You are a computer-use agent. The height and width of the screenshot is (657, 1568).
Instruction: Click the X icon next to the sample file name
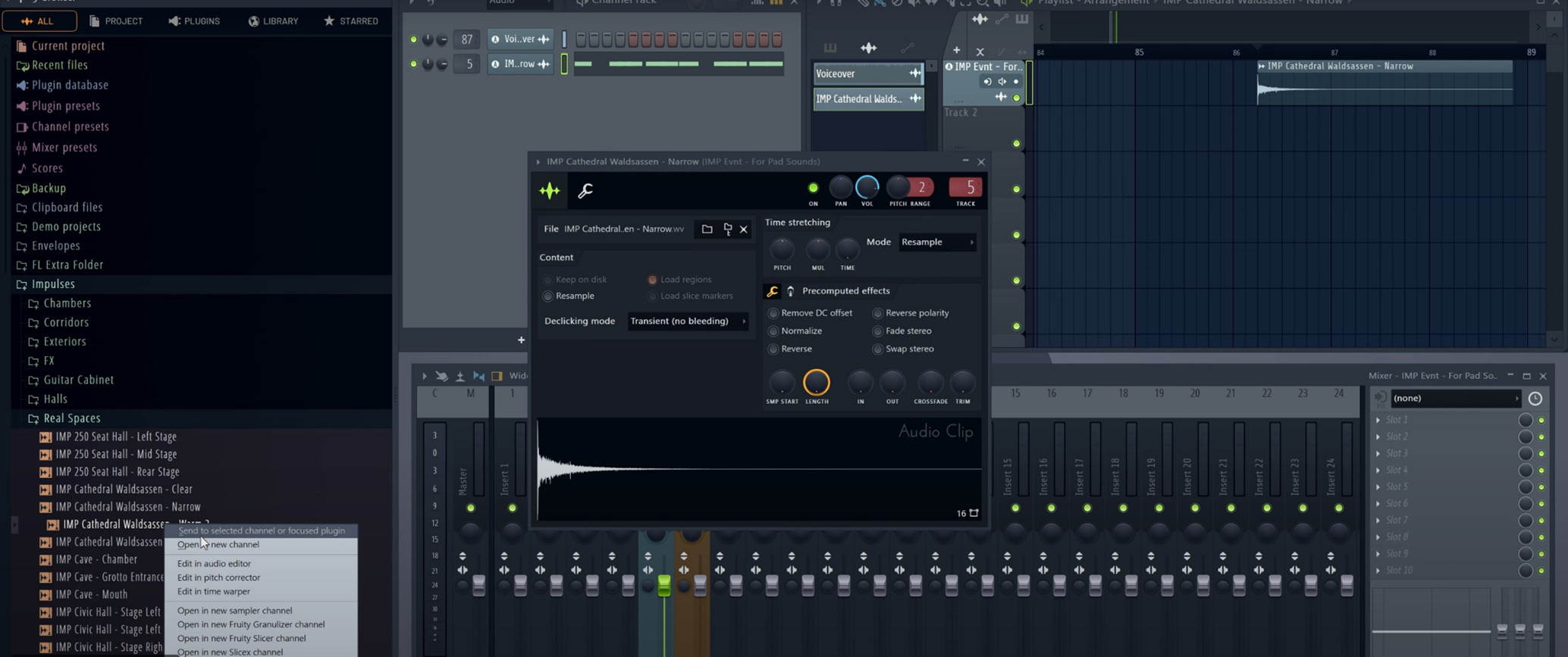(x=744, y=229)
